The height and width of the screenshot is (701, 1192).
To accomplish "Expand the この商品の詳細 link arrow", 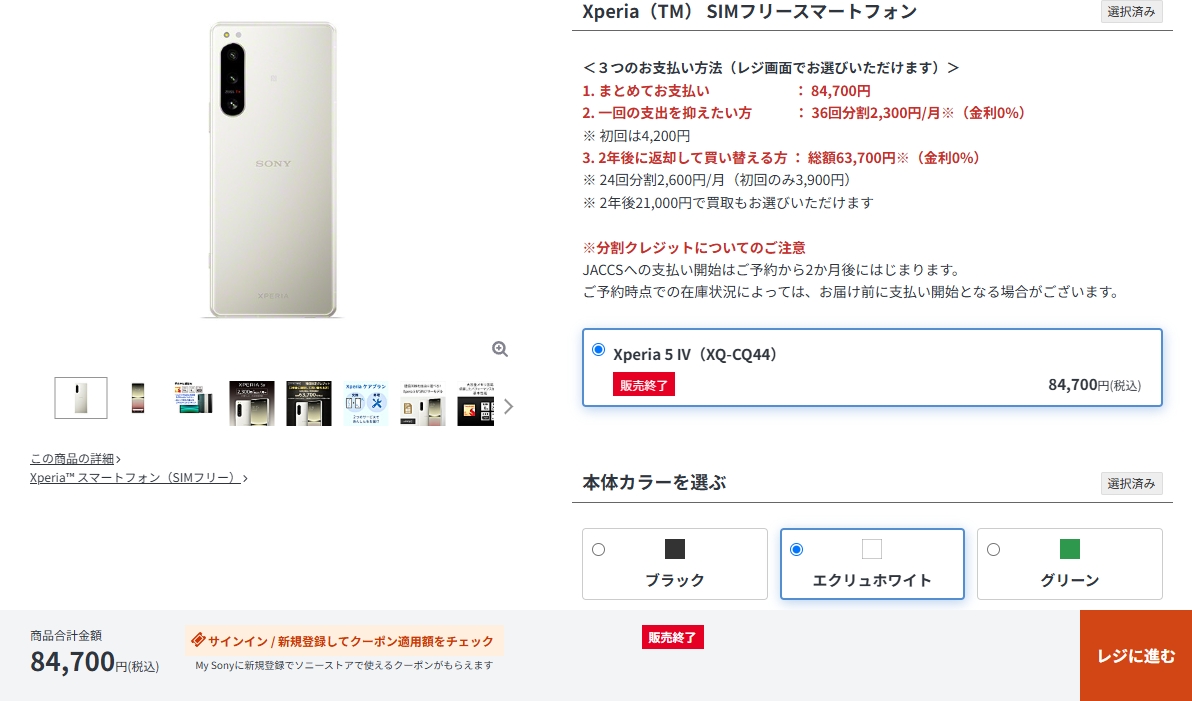I will point(119,459).
